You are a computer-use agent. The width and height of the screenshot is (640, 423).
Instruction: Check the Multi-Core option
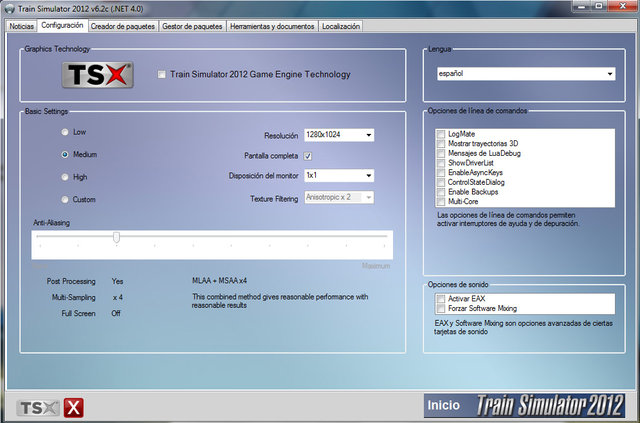[441, 202]
